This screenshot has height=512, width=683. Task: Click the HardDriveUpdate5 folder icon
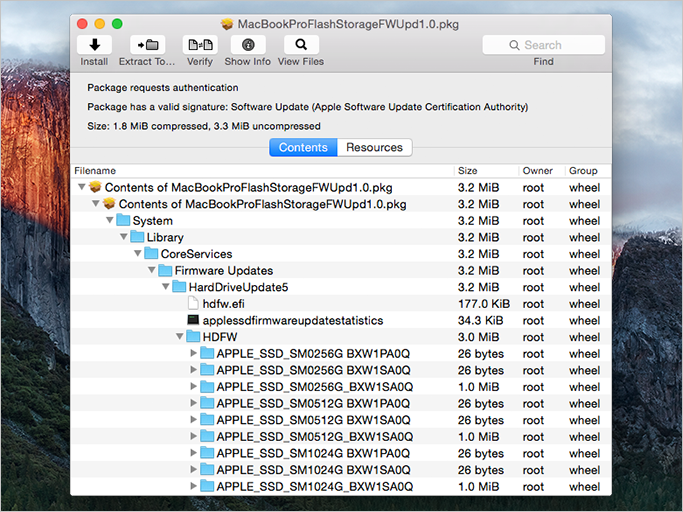[179, 287]
